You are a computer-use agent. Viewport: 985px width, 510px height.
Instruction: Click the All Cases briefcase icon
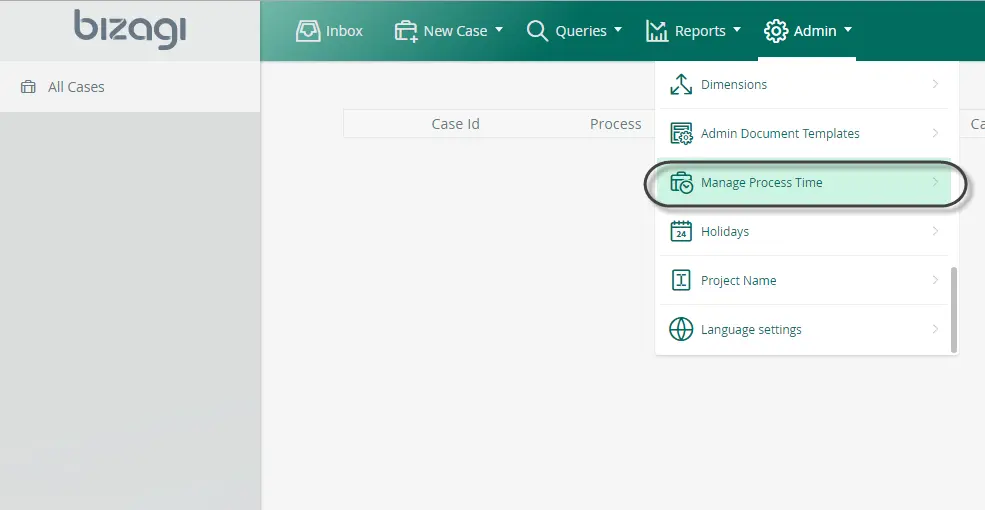[28, 87]
